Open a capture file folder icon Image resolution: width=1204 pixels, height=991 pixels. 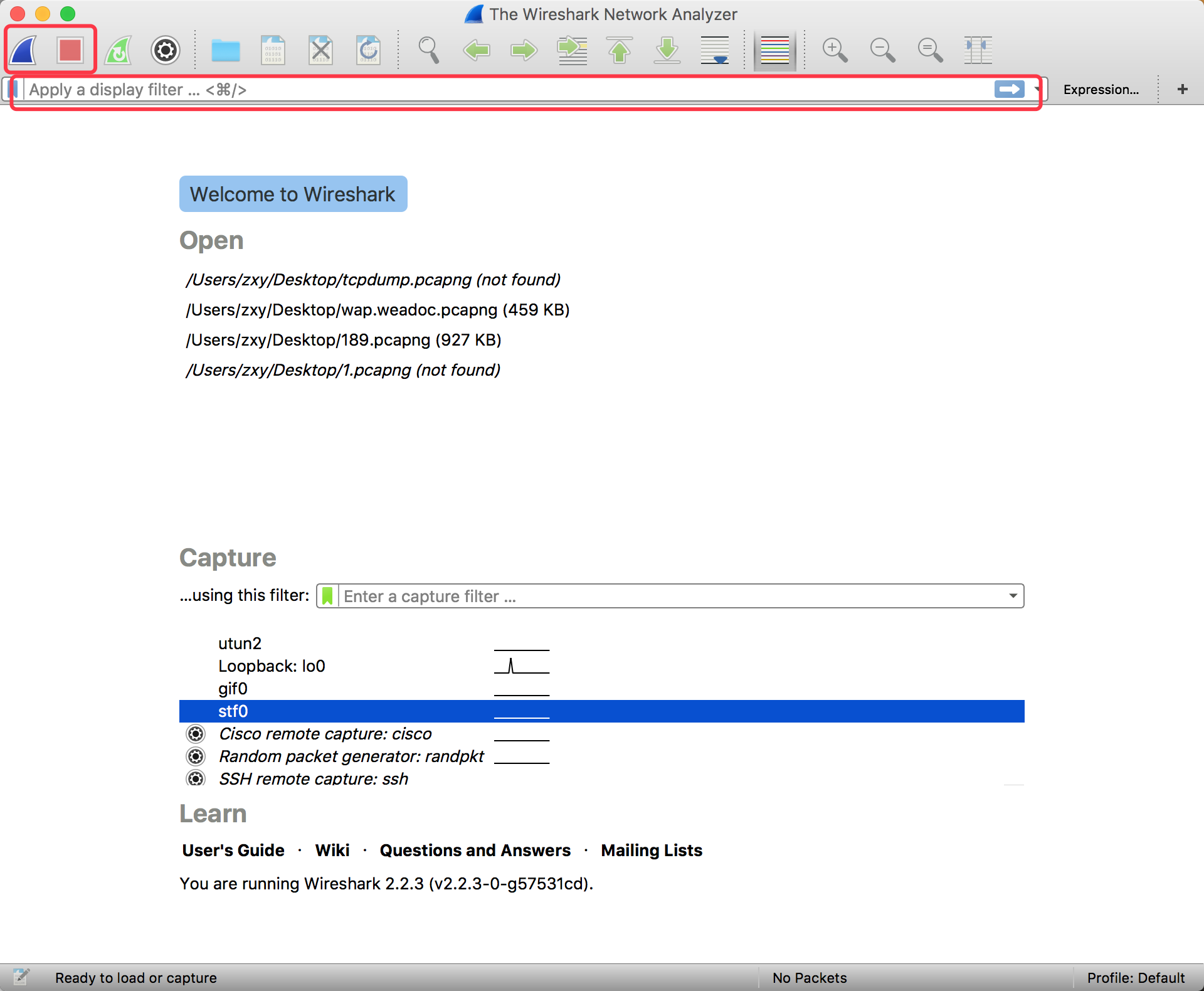point(226,50)
